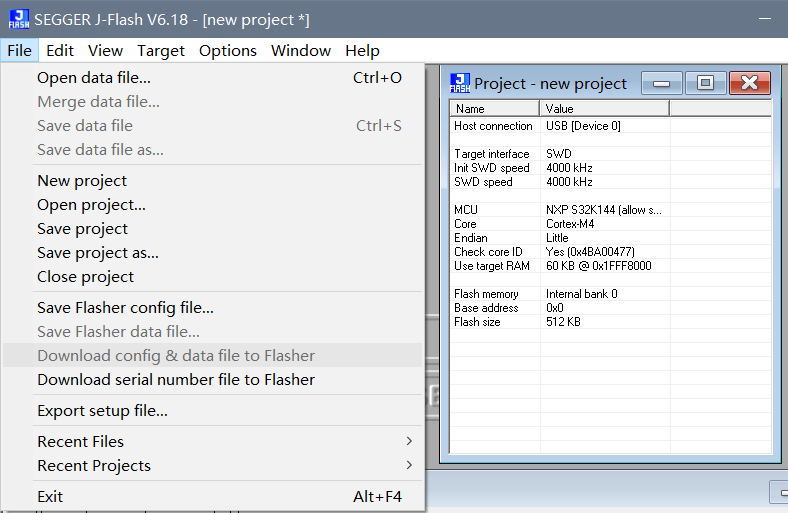Open the Target menu
Viewport: 788px width, 513px height.
click(x=161, y=51)
